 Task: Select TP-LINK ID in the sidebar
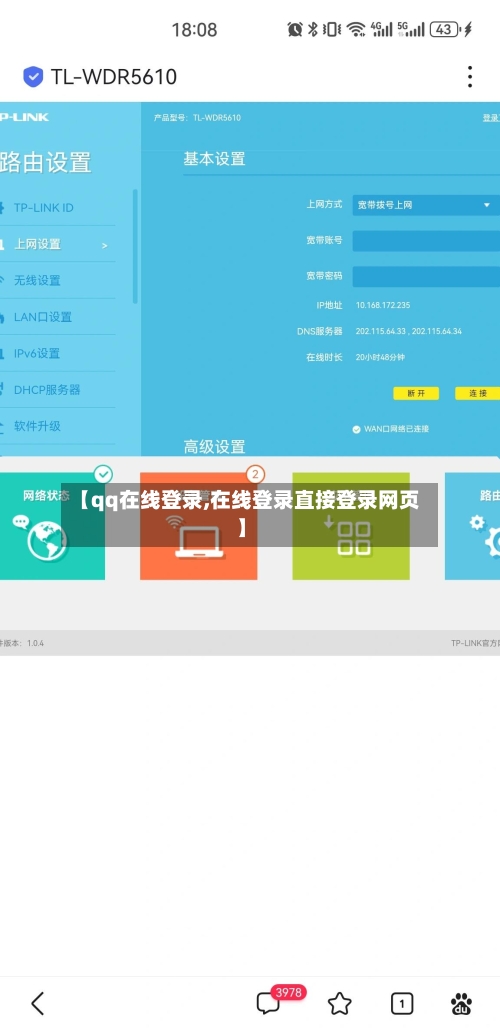(43, 208)
